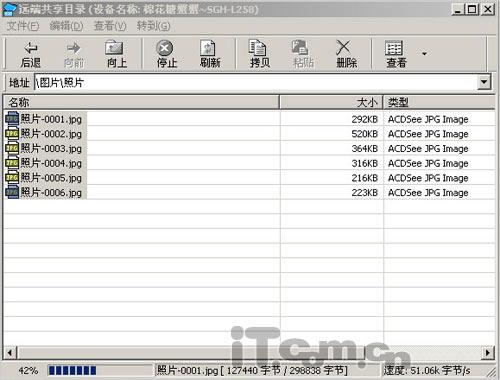500x380 pixels.
Task: Click the 292KB size cell
Action: (365, 119)
